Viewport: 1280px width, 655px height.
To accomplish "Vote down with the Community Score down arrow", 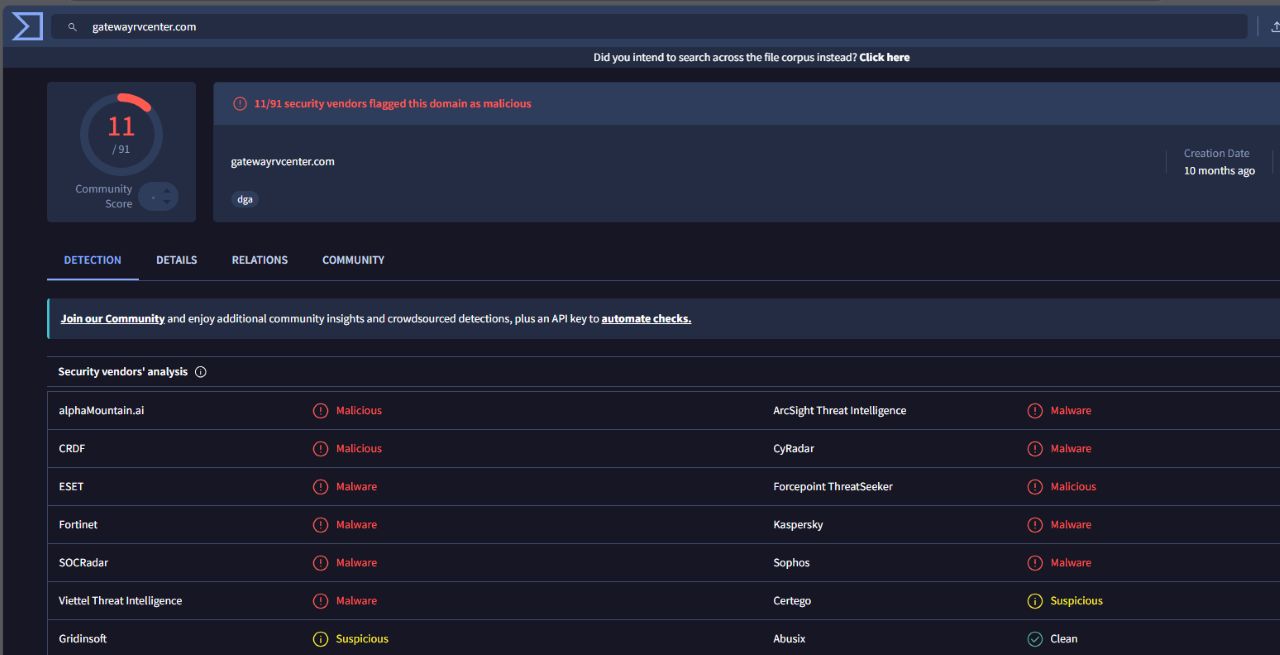I will coord(167,203).
